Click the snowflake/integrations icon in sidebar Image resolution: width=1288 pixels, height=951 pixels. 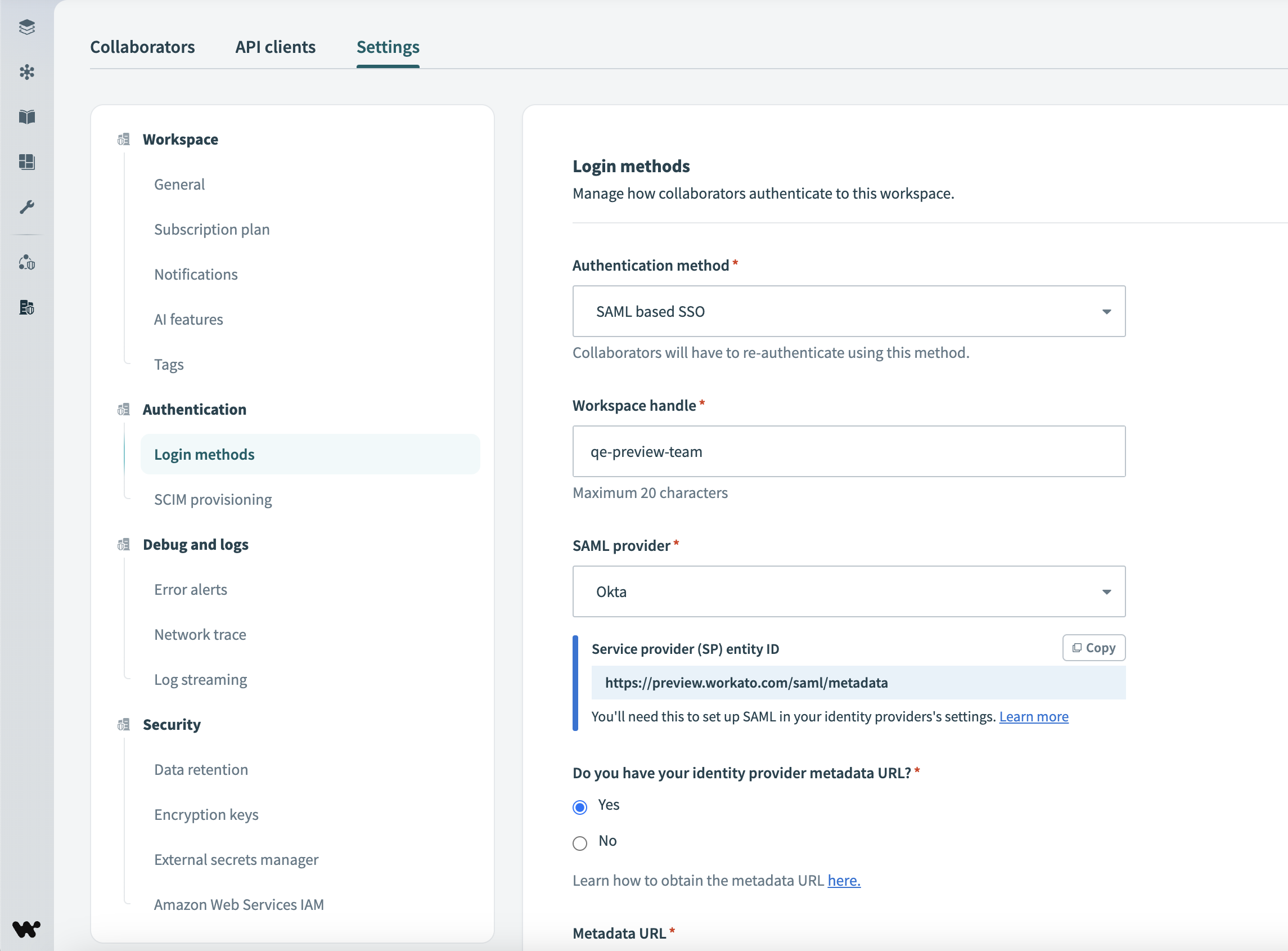(x=26, y=72)
